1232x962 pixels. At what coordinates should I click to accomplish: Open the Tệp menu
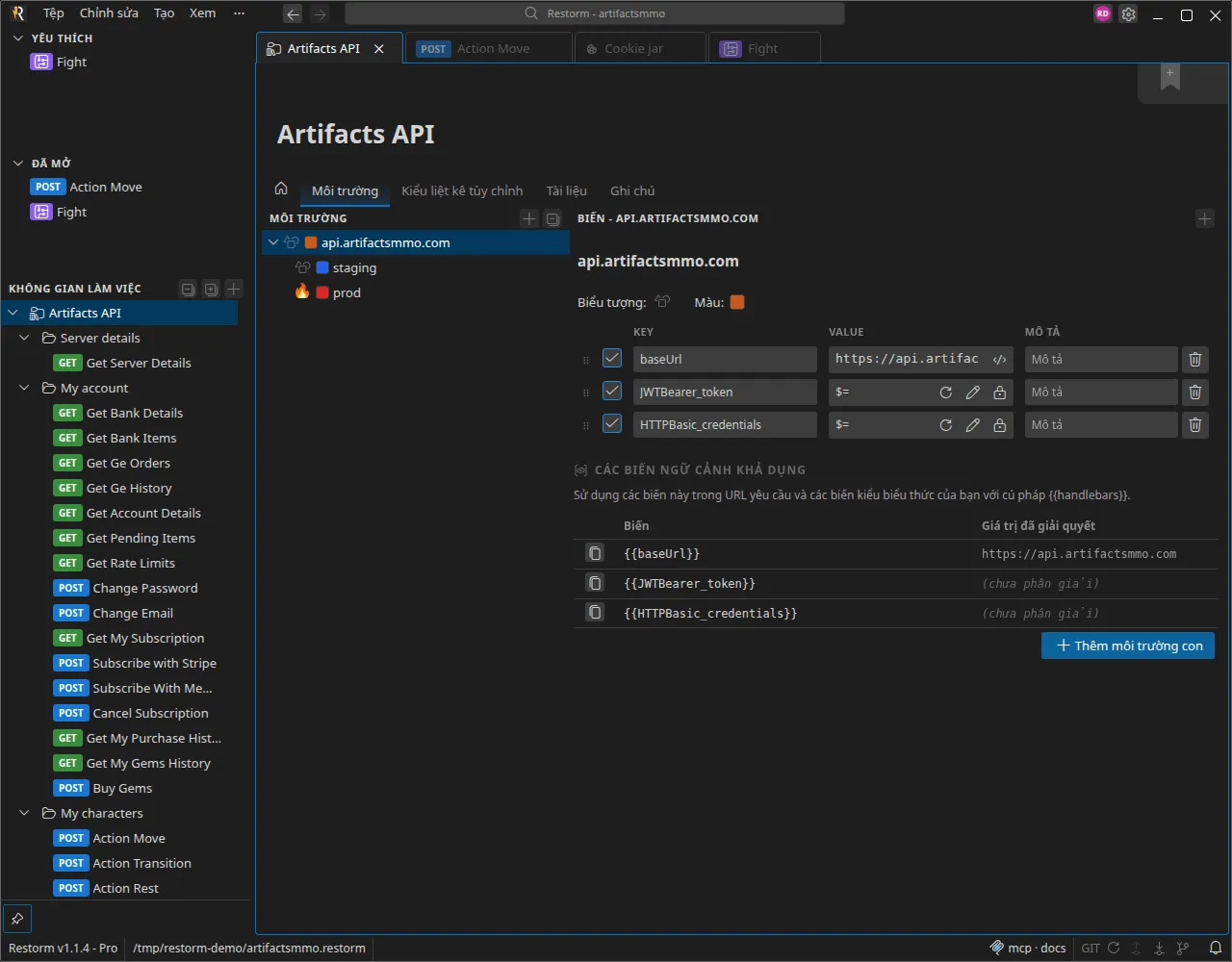(54, 13)
